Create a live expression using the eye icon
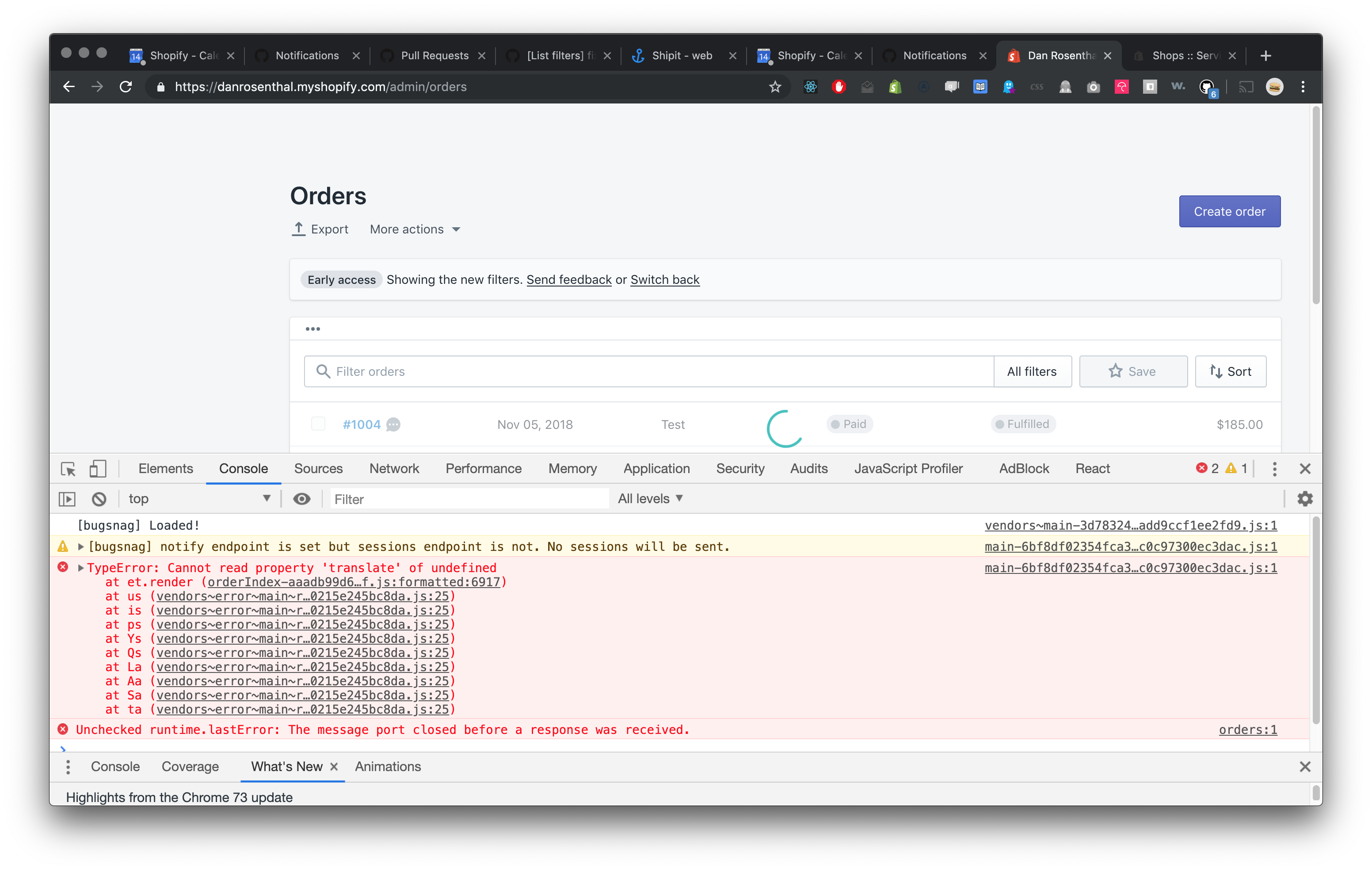The width and height of the screenshot is (1372, 871). [301, 498]
